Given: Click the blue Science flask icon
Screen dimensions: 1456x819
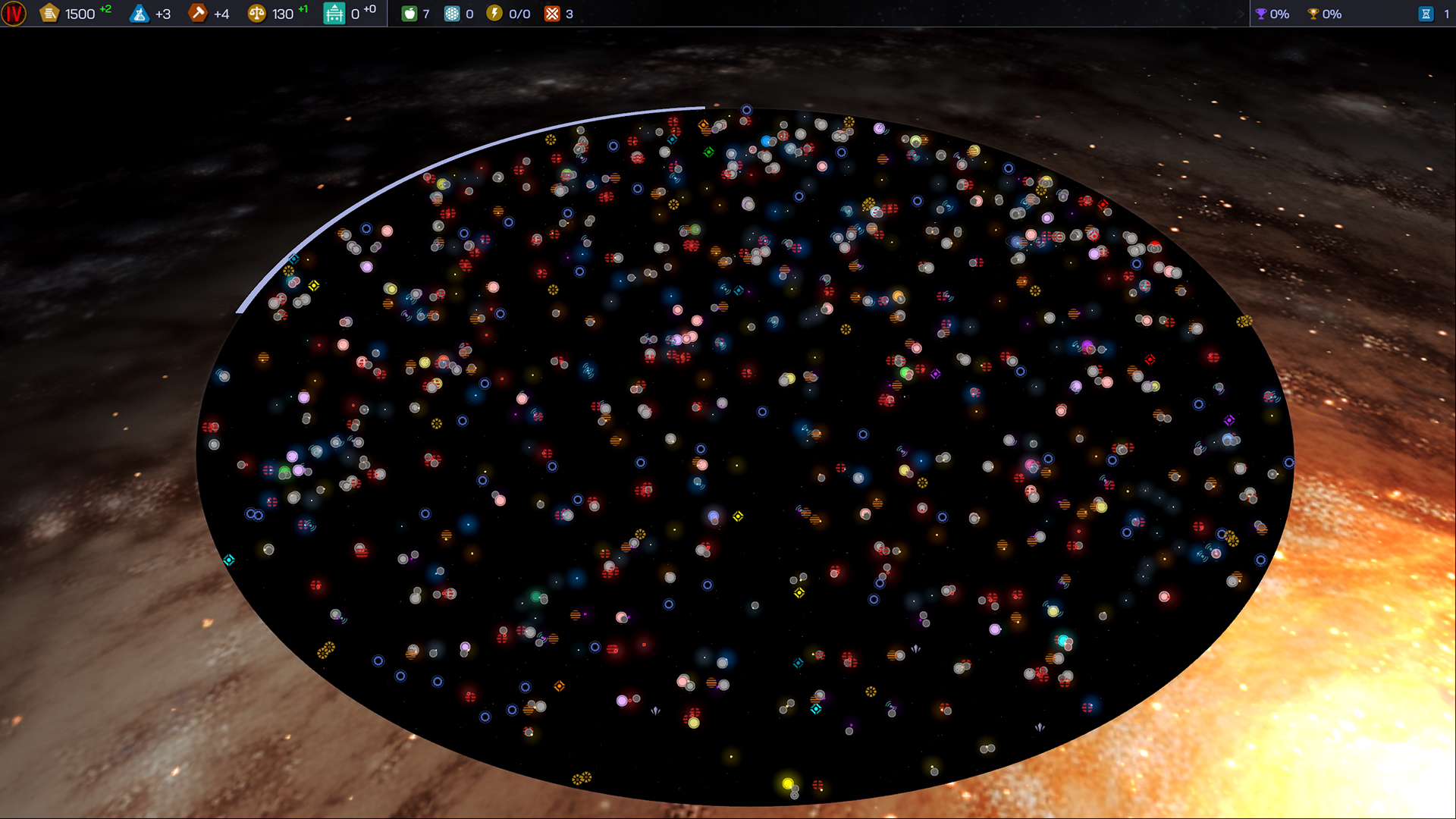Looking at the screenshot, I should [140, 14].
